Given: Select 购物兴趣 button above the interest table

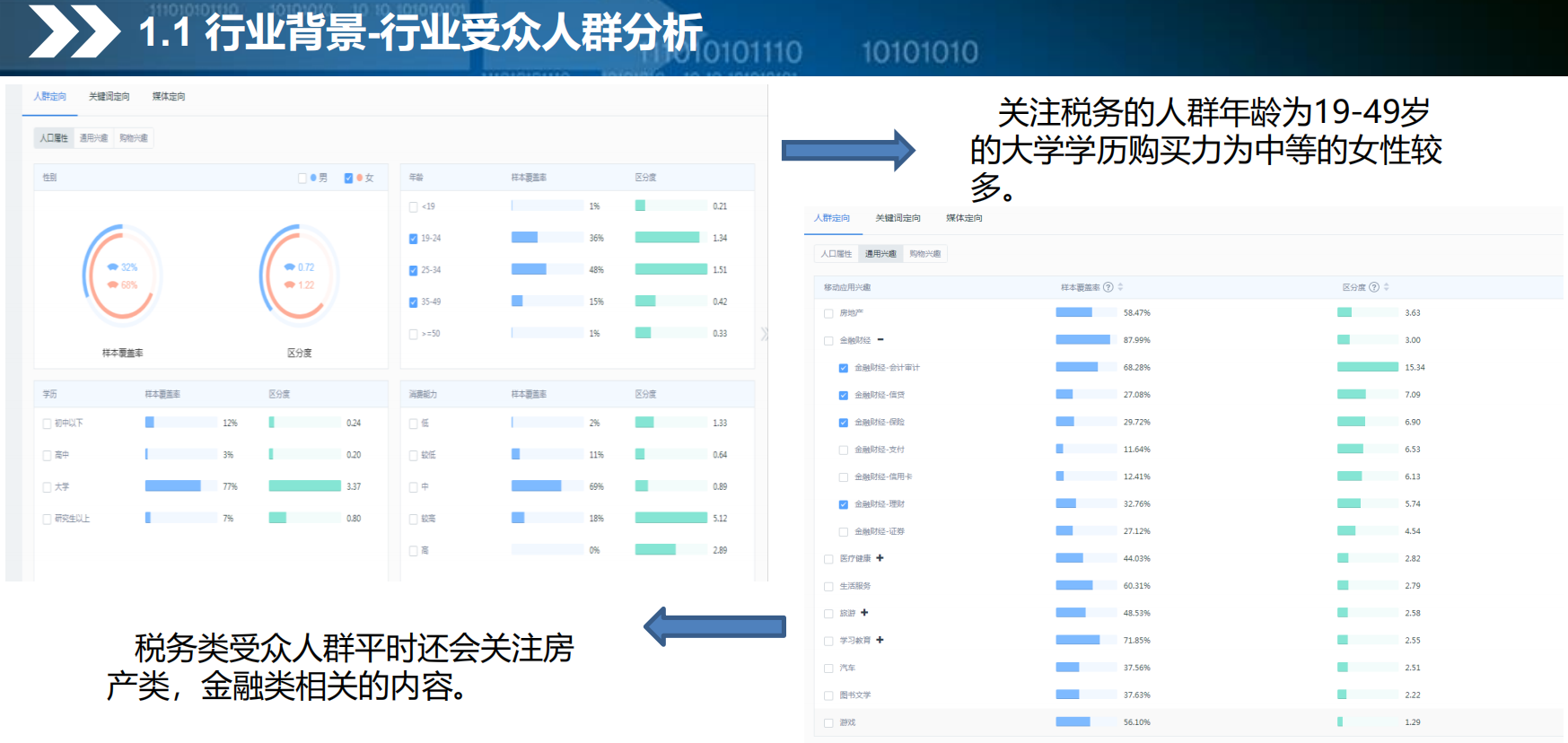Looking at the screenshot, I should coord(925,254).
